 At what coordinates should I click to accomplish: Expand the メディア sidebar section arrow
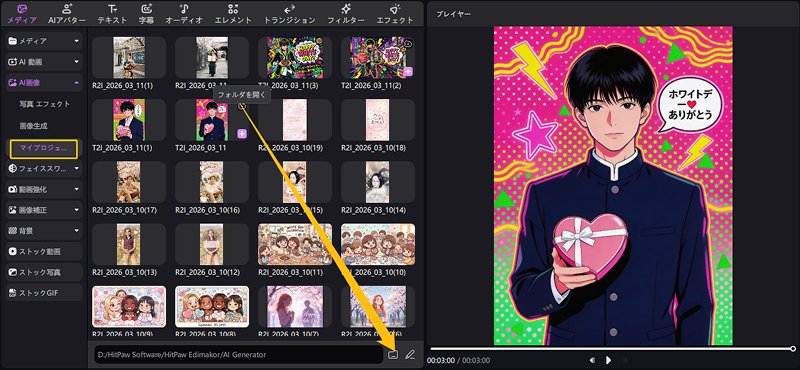click(x=77, y=41)
